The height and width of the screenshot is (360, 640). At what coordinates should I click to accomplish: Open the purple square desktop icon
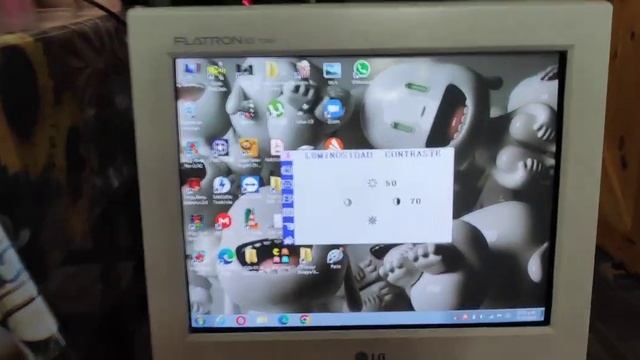coord(220,147)
